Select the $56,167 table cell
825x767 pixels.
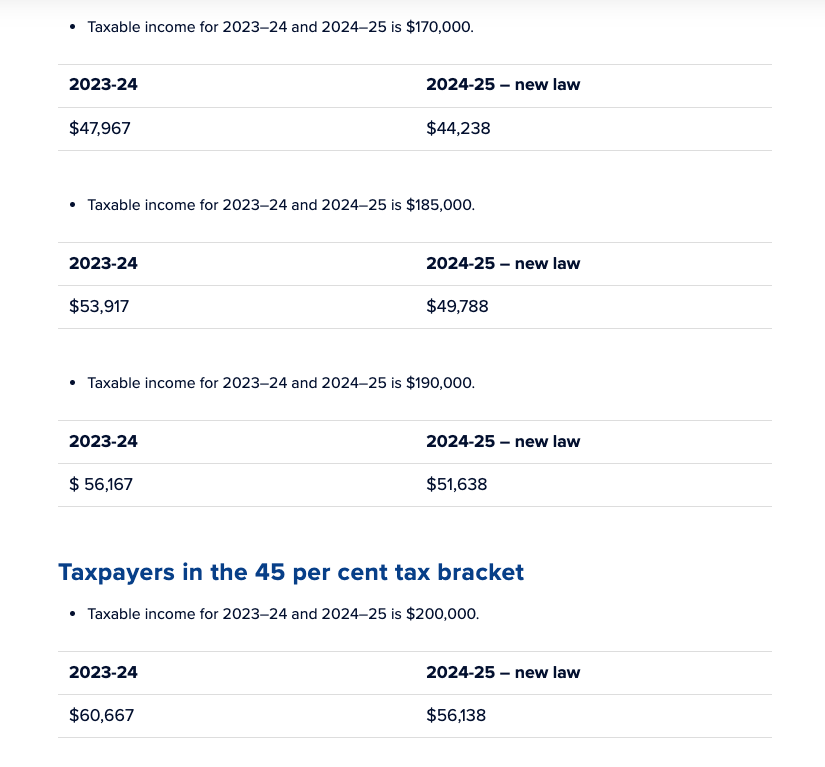101,485
